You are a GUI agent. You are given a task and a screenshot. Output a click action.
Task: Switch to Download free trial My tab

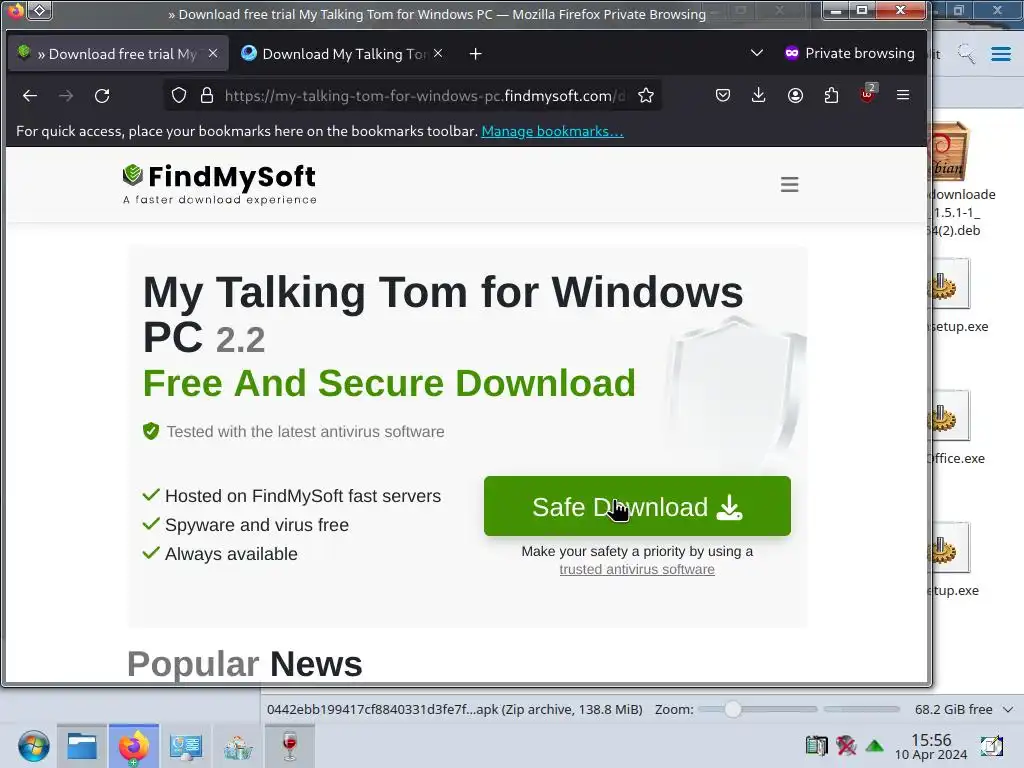click(116, 54)
